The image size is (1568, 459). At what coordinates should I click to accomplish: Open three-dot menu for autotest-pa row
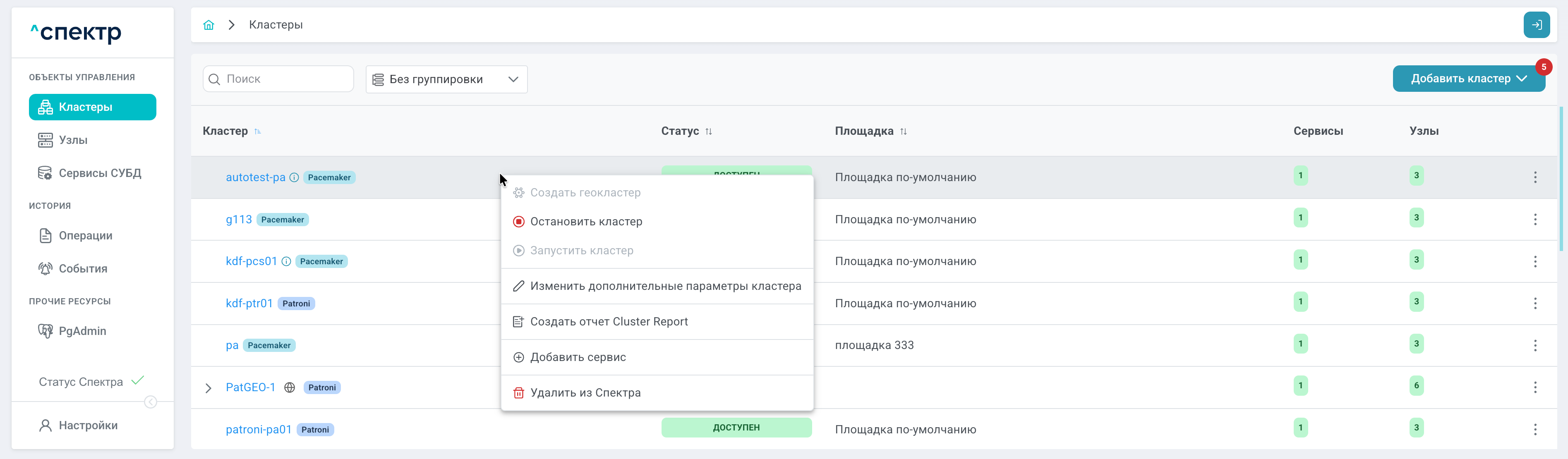(x=1534, y=177)
